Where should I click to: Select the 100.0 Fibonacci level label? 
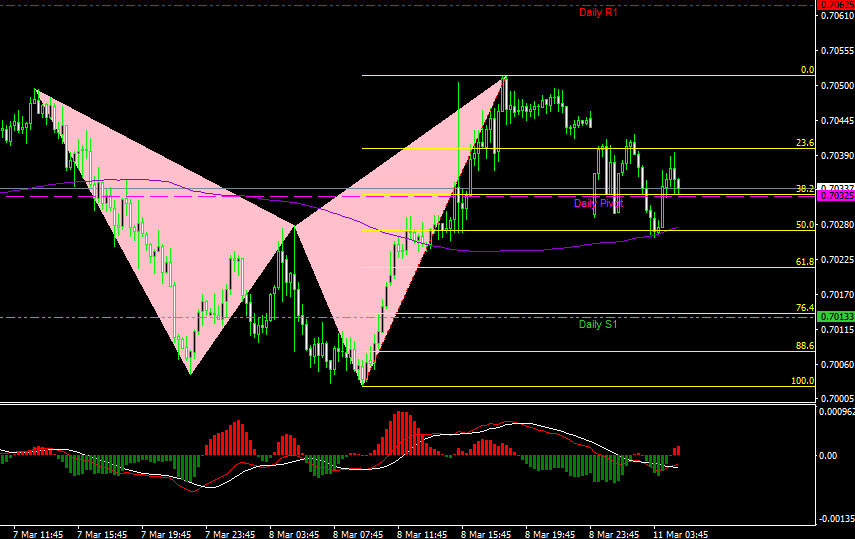point(802,381)
